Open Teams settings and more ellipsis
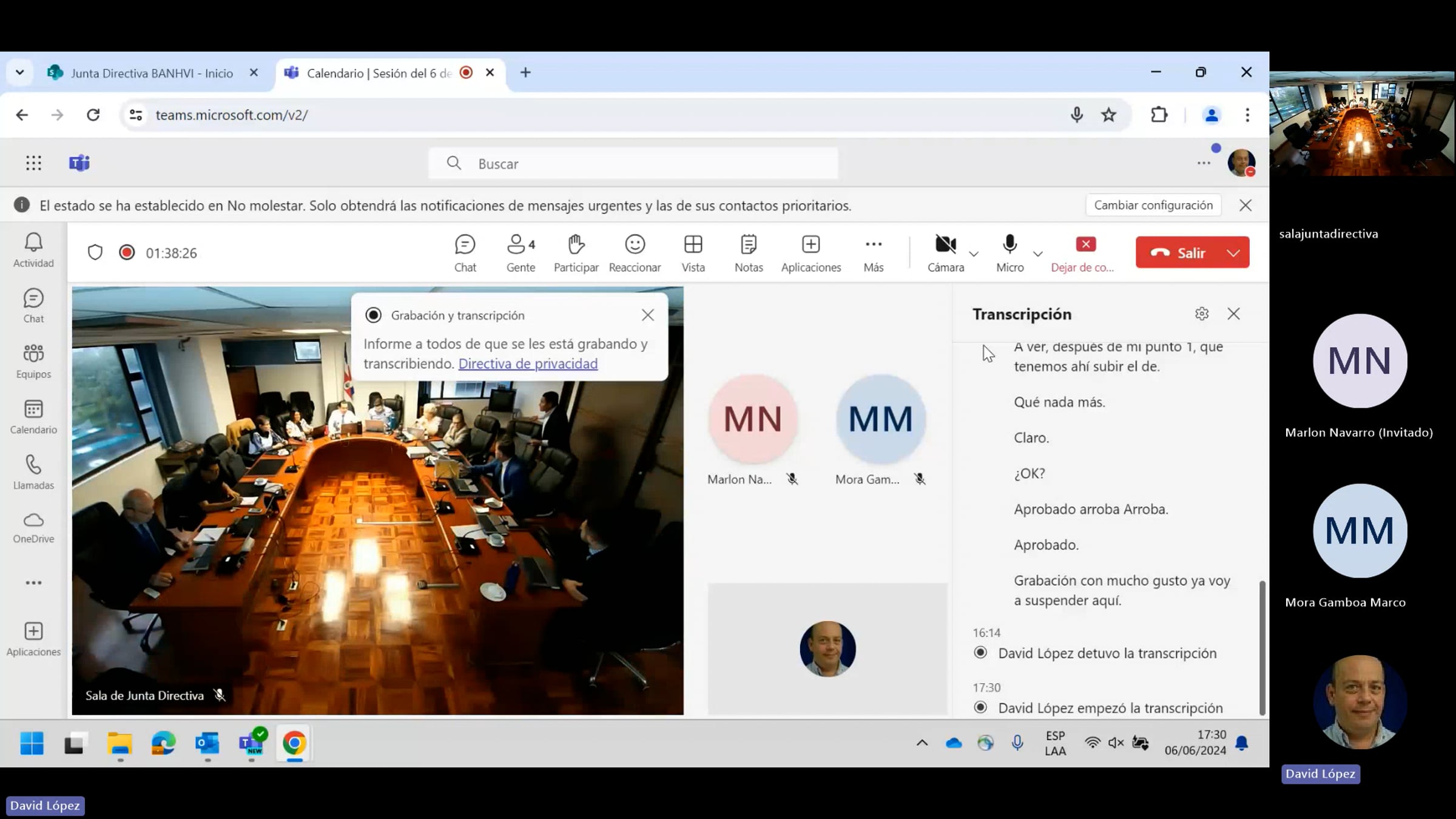Image resolution: width=1456 pixels, height=819 pixels. click(x=1204, y=163)
